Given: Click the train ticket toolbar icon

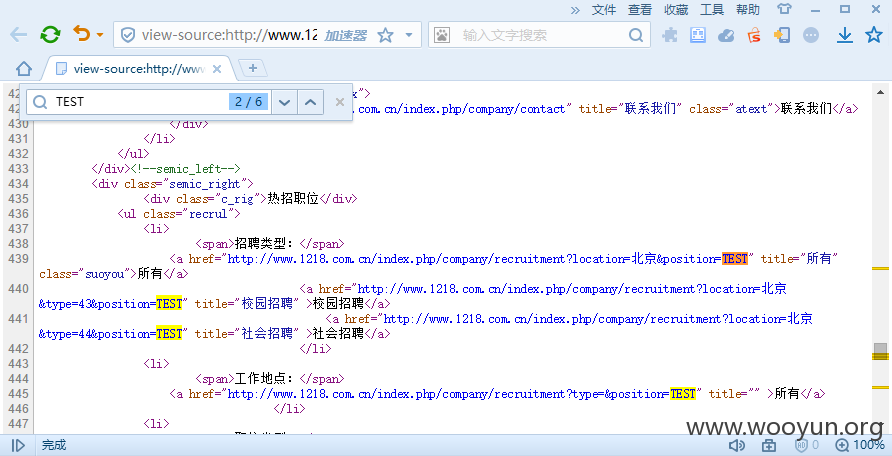Looking at the screenshot, I should [698, 35].
